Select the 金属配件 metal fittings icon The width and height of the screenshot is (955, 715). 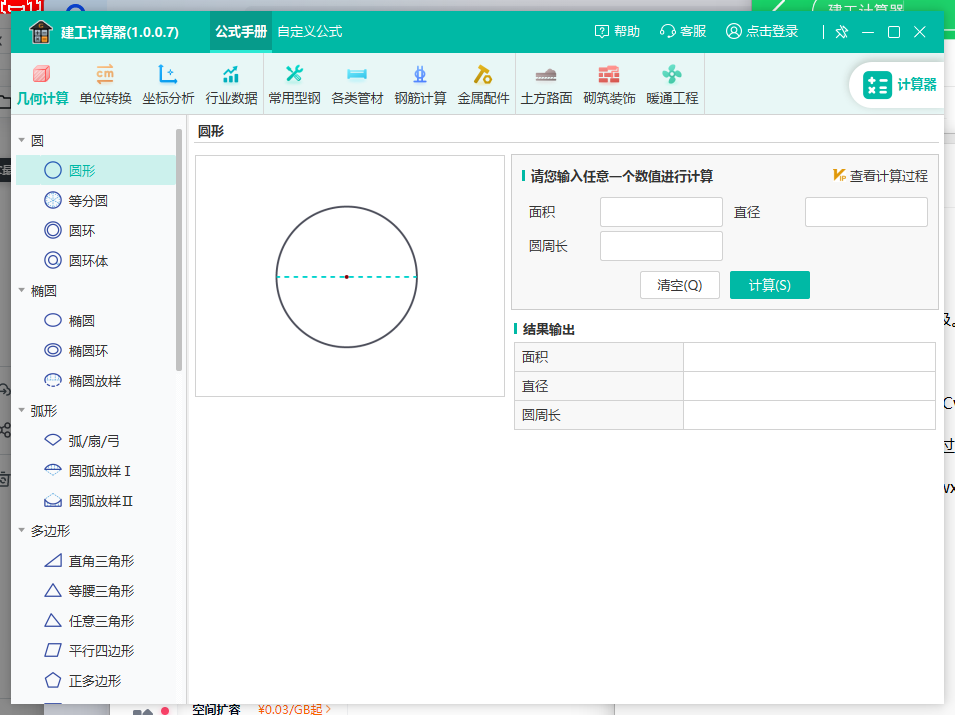483,84
